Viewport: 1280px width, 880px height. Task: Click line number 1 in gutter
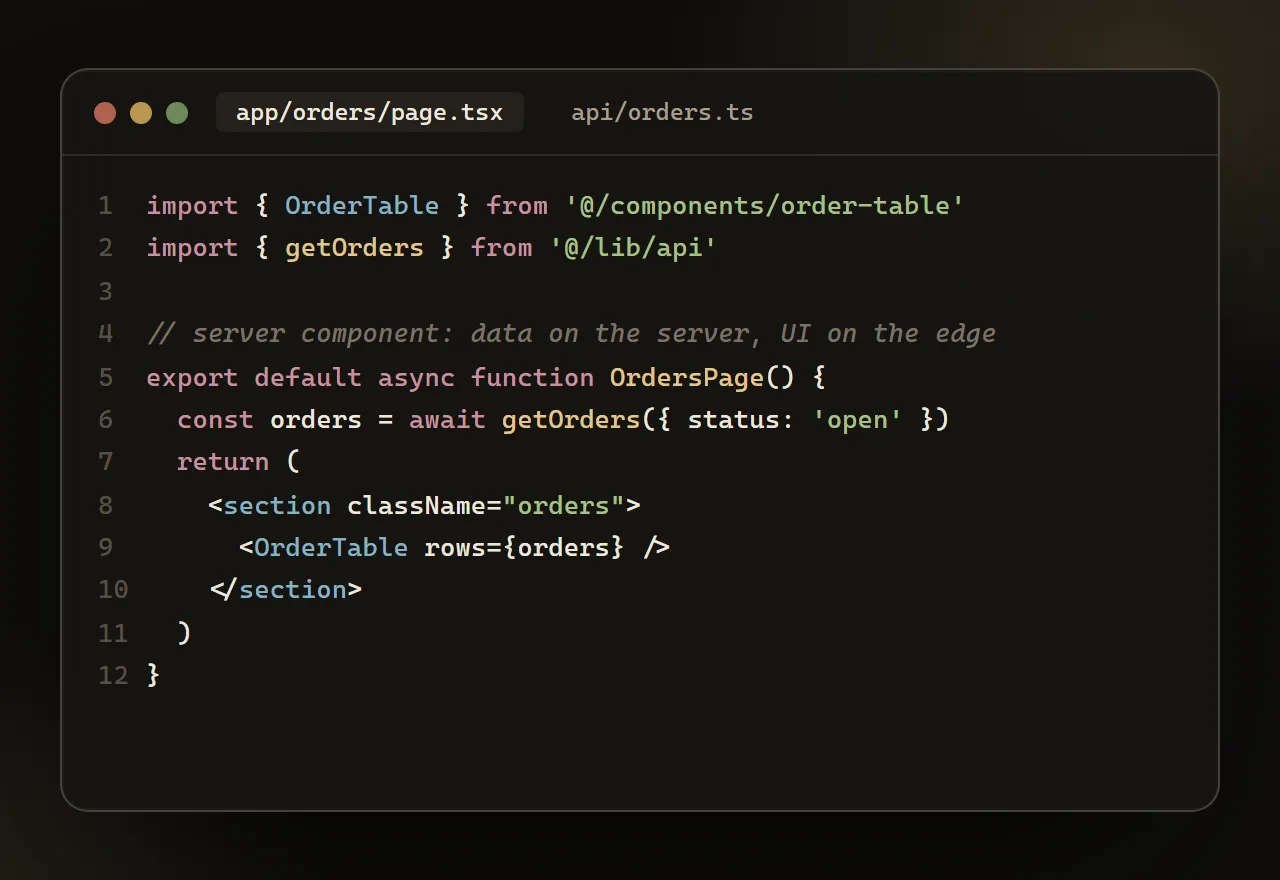[106, 206]
